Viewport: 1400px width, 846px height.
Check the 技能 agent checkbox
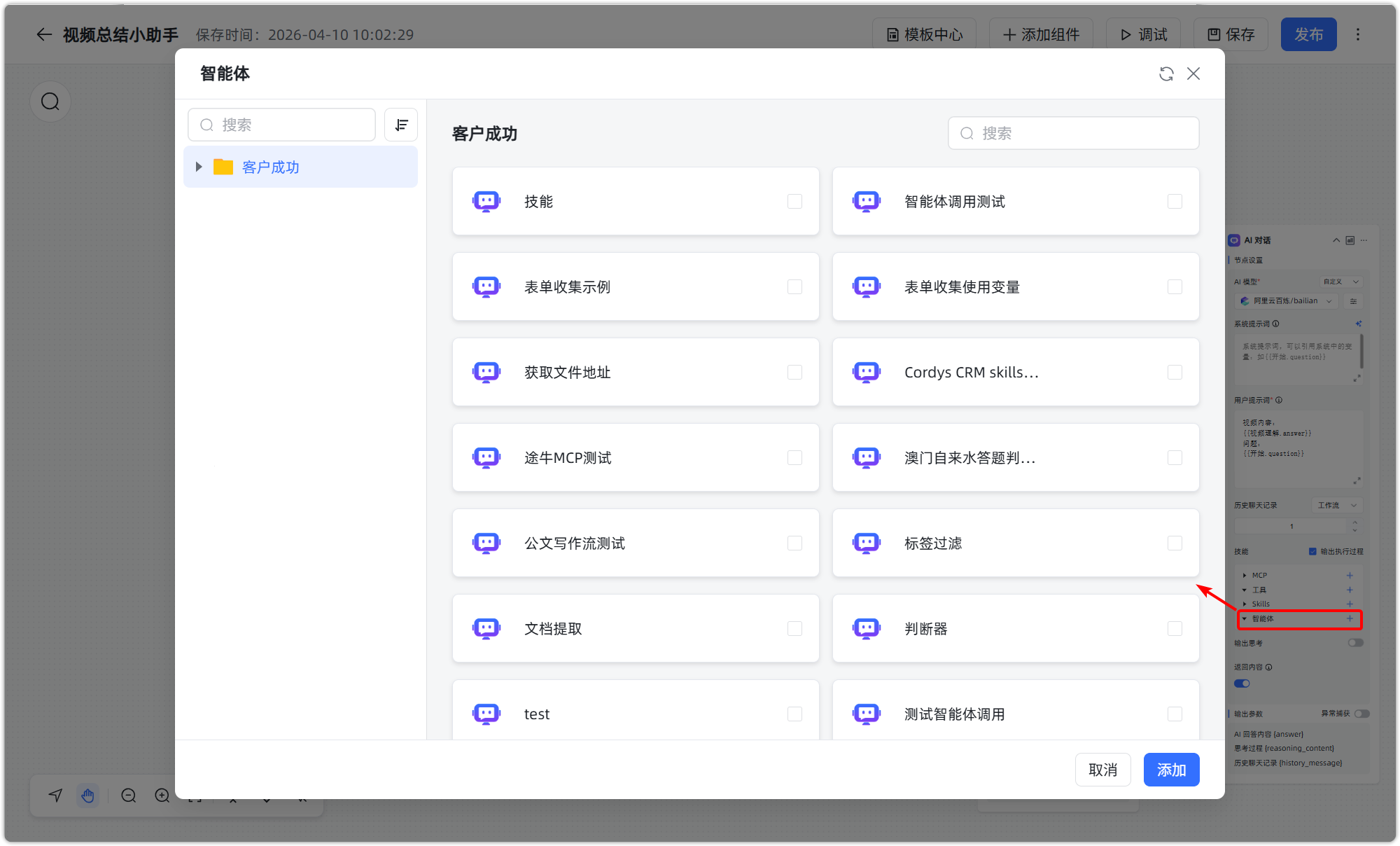pyautogui.click(x=794, y=202)
